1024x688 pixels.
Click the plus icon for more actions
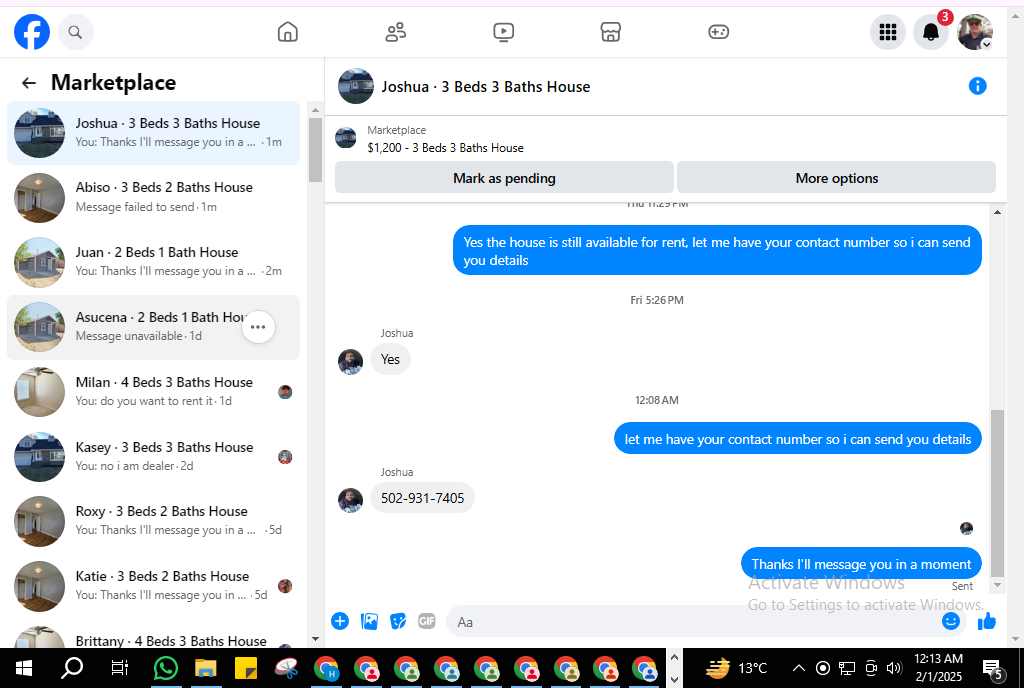coord(340,621)
